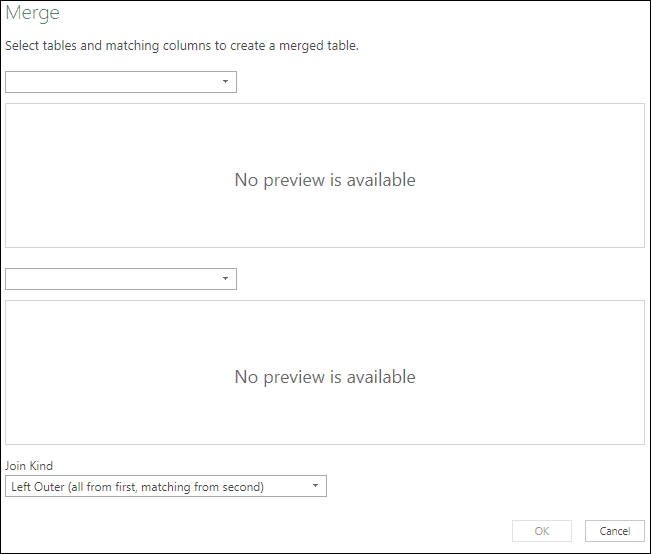The height and width of the screenshot is (554, 651).
Task: Open the second table selection dropdown
Action: (121, 279)
